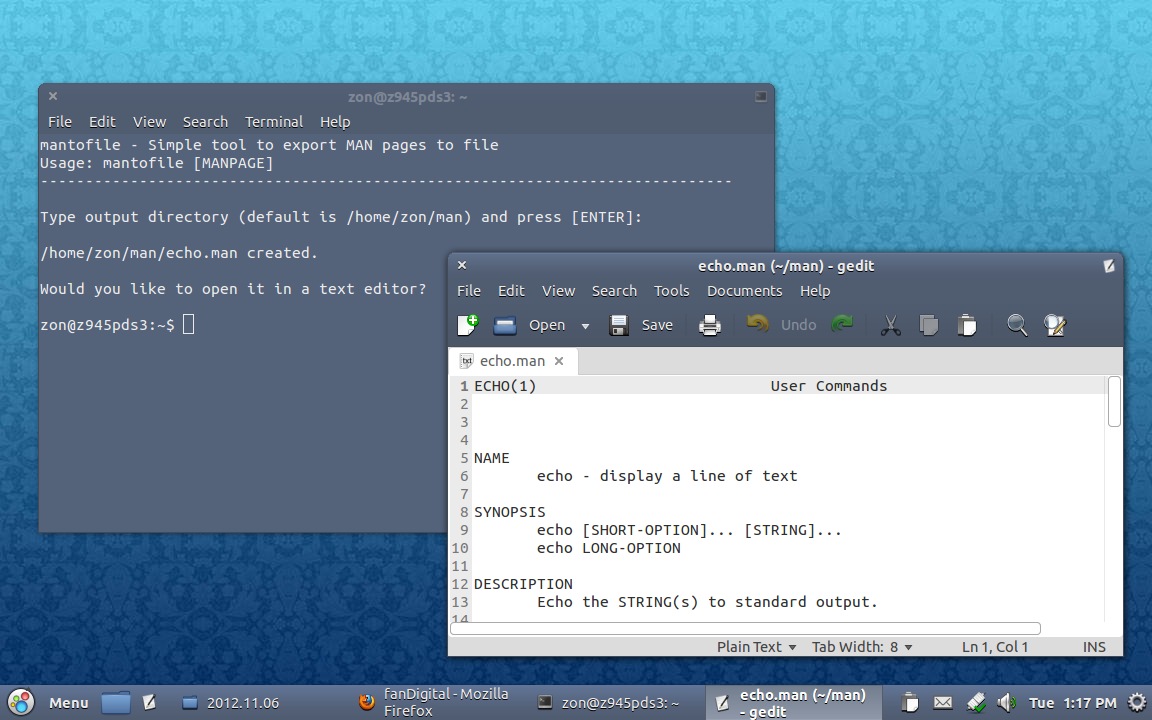Open Menu button on panel

[x=68, y=703]
